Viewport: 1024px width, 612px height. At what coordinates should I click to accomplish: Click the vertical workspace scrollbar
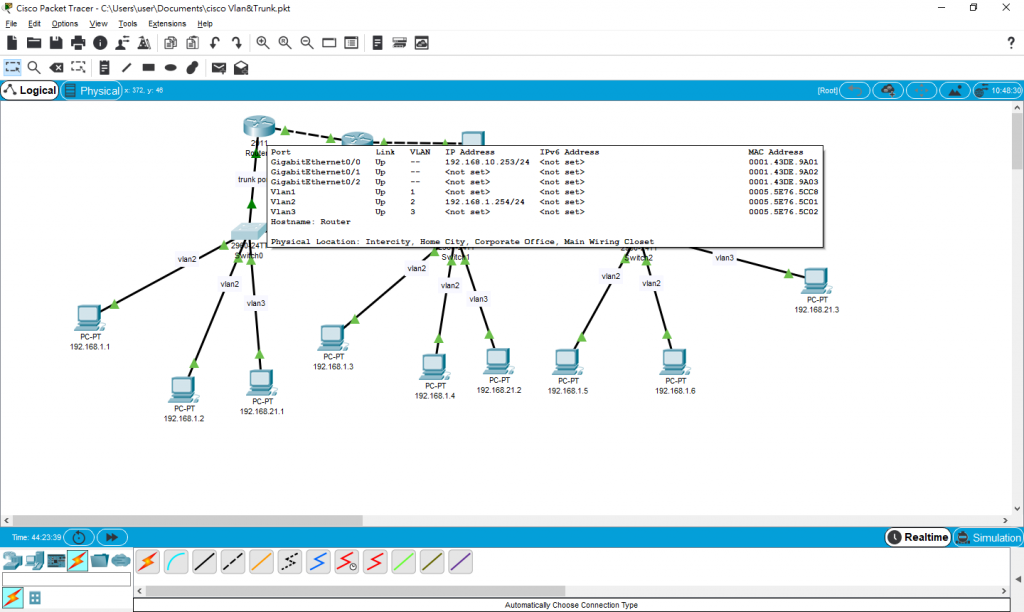(1017, 142)
